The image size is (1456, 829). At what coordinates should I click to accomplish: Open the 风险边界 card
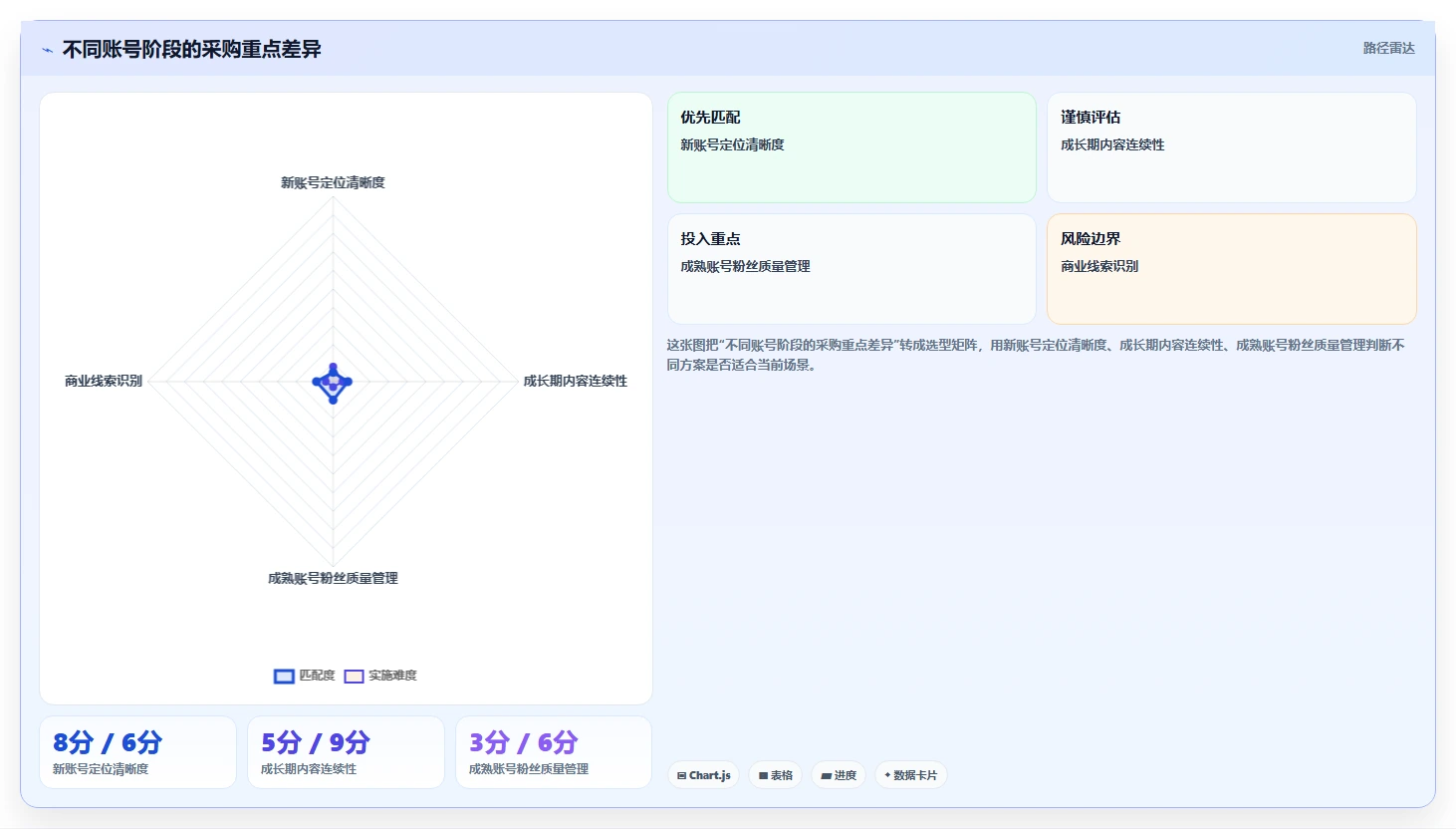click(x=1231, y=269)
